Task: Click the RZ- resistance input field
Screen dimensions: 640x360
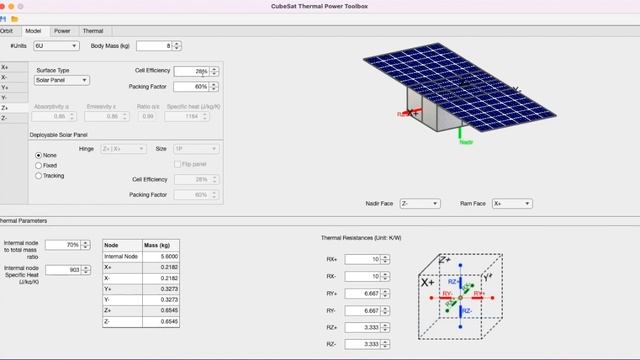Action: (x=363, y=344)
